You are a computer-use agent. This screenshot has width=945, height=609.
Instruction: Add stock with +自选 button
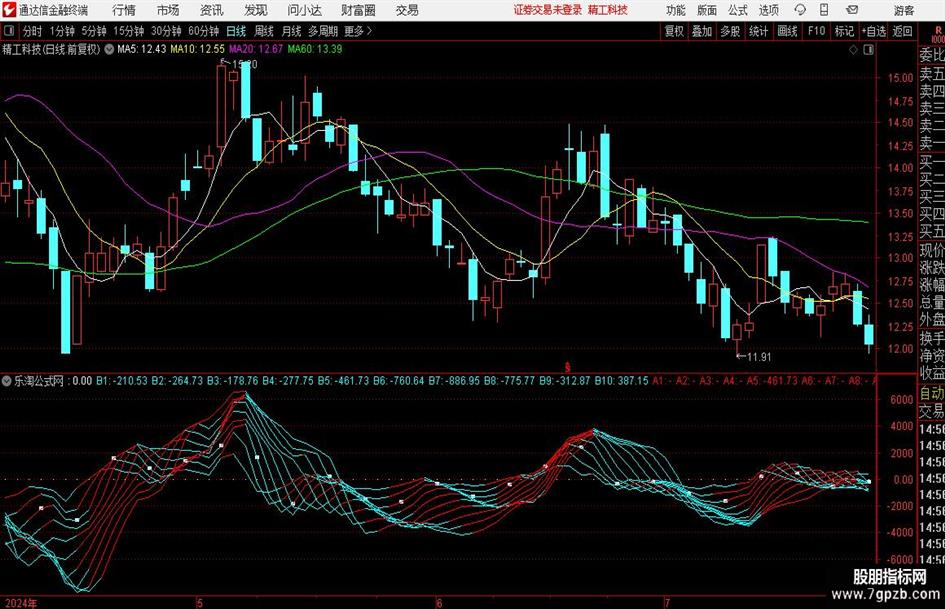click(873, 31)
